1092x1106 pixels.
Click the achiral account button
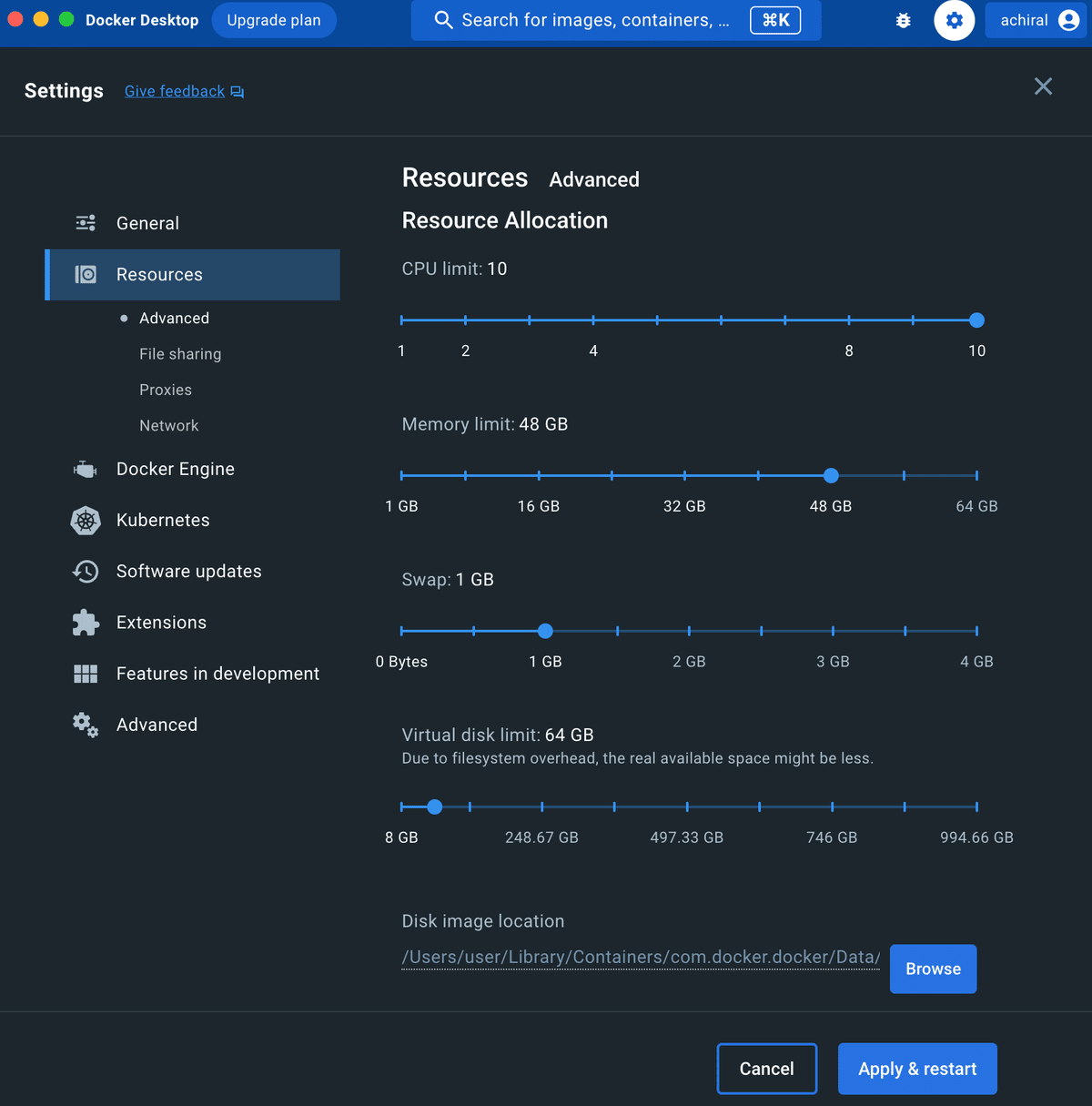coord(1038,20)
